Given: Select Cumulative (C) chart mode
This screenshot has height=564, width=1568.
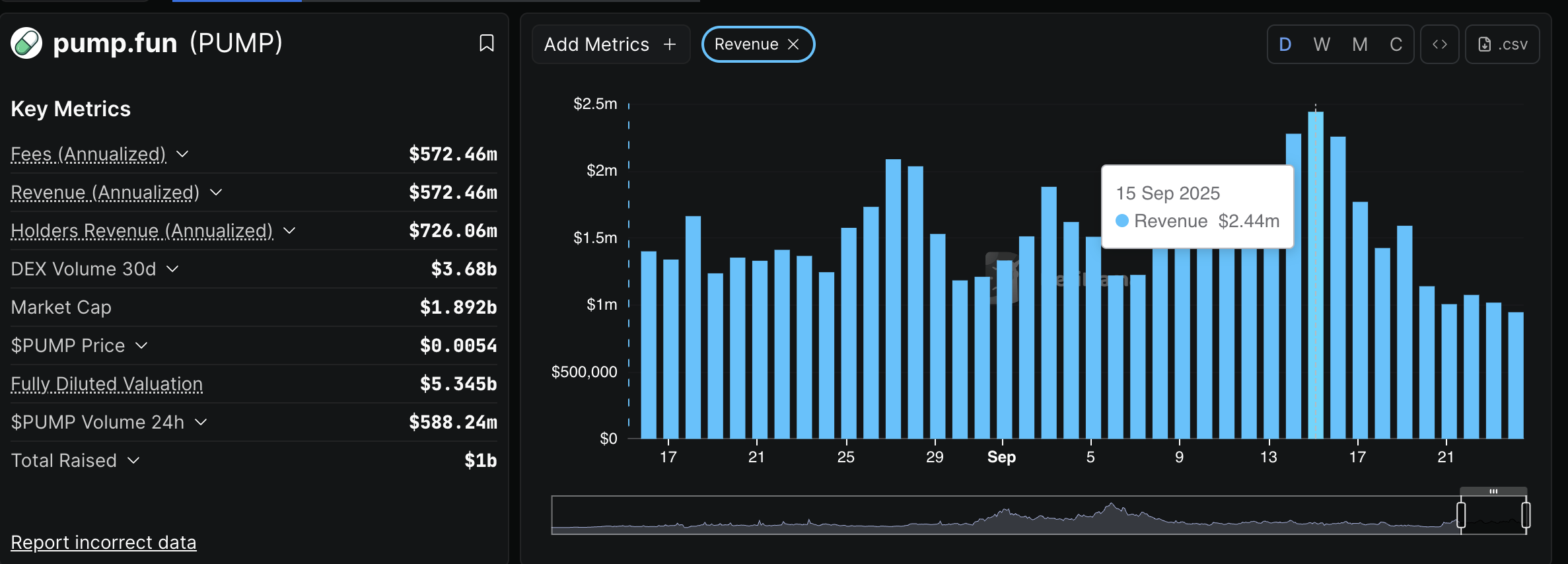Looking at the screenshot, I should click(1396, 44).
